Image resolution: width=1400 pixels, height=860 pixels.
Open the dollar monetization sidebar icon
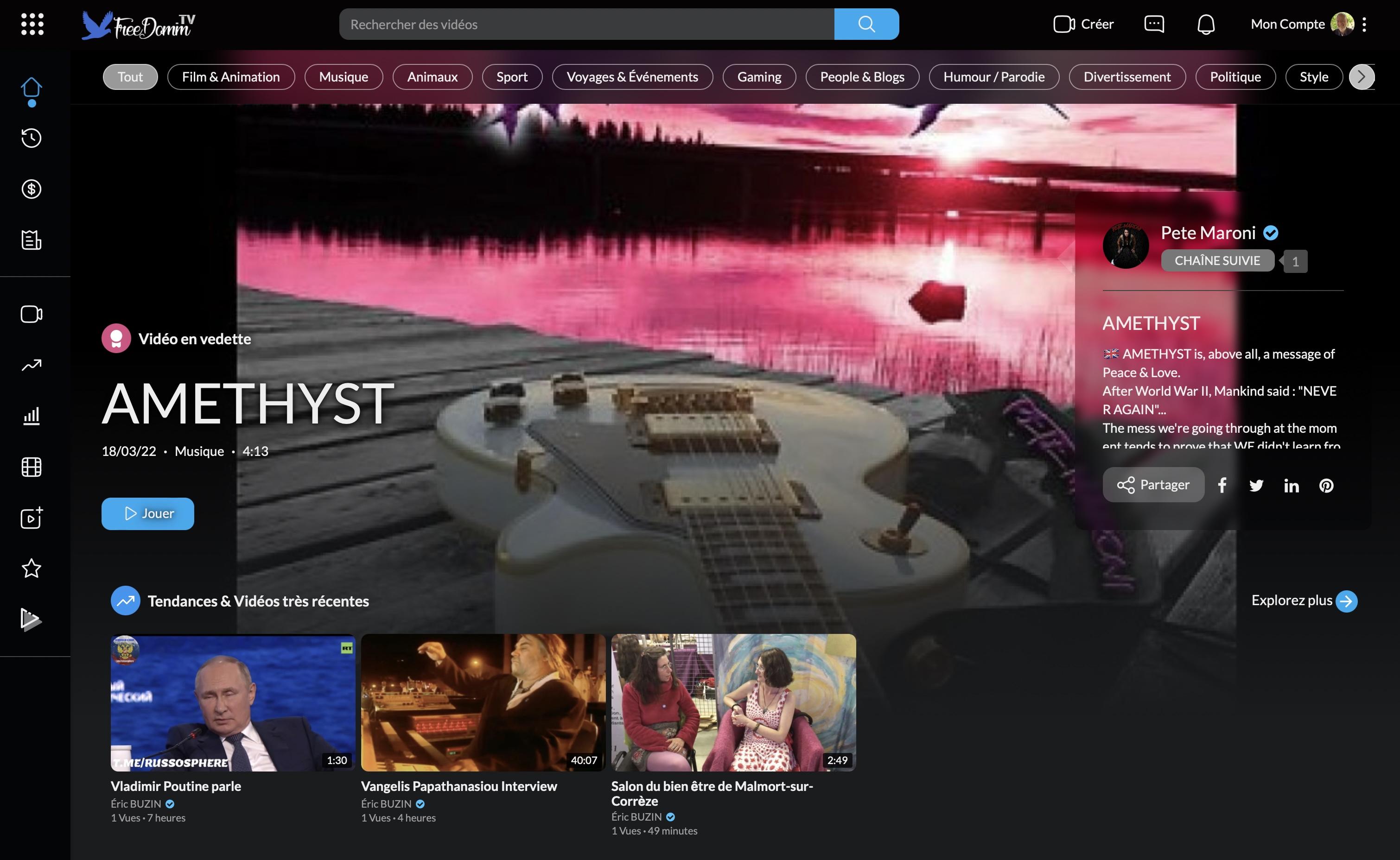click(31, 189)
